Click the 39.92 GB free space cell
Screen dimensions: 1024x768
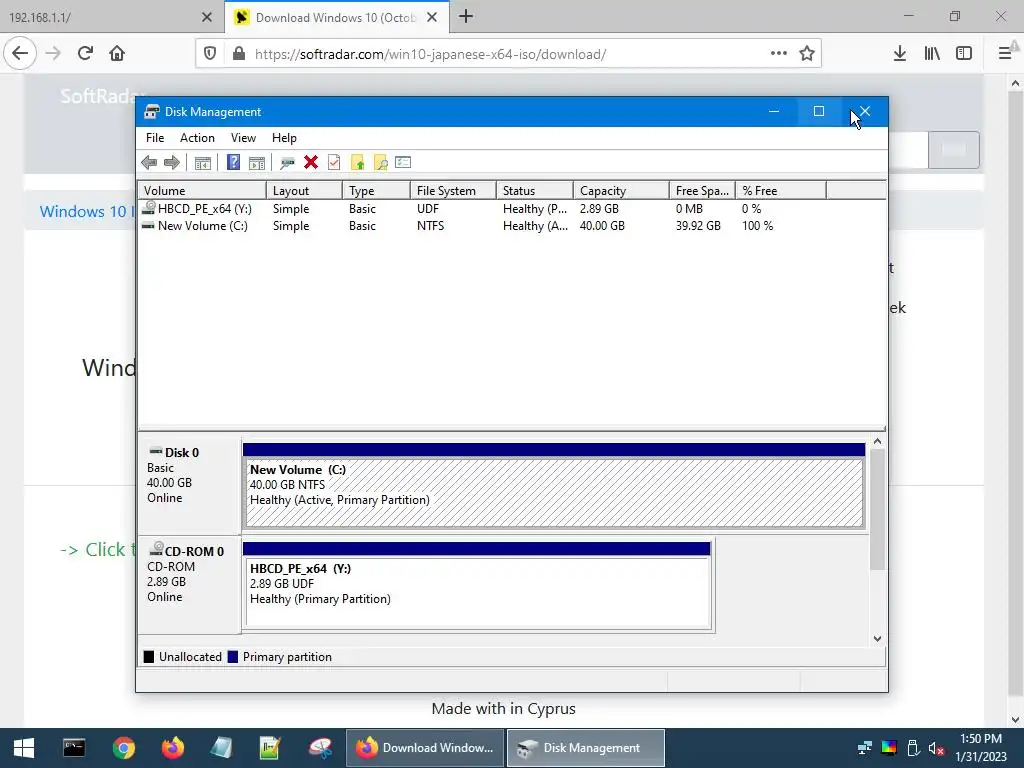tap(698, 225)
